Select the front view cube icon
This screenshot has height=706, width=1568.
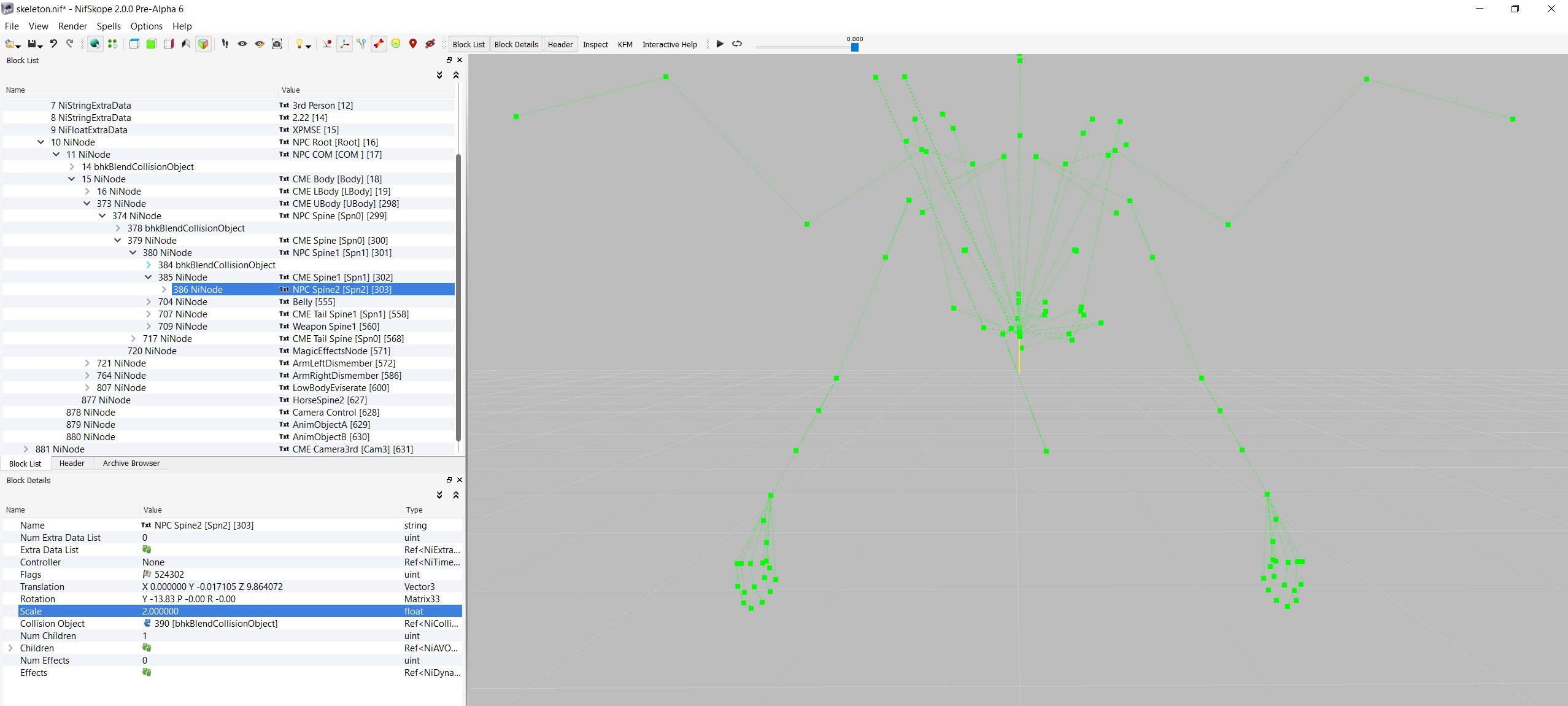click(151, 44)
